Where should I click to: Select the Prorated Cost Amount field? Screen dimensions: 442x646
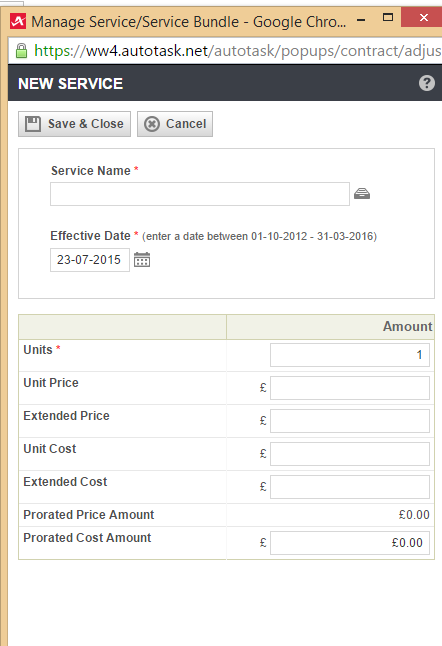350,543
